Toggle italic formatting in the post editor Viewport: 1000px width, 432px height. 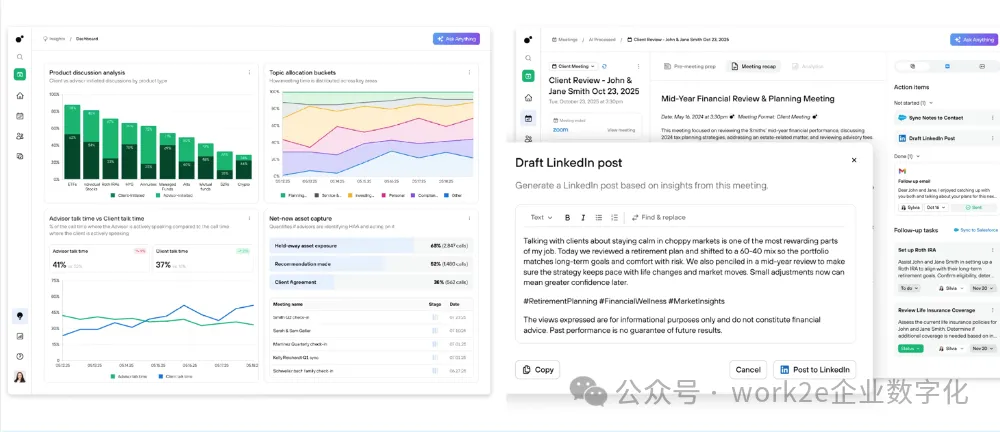click(x=583, y=217)
